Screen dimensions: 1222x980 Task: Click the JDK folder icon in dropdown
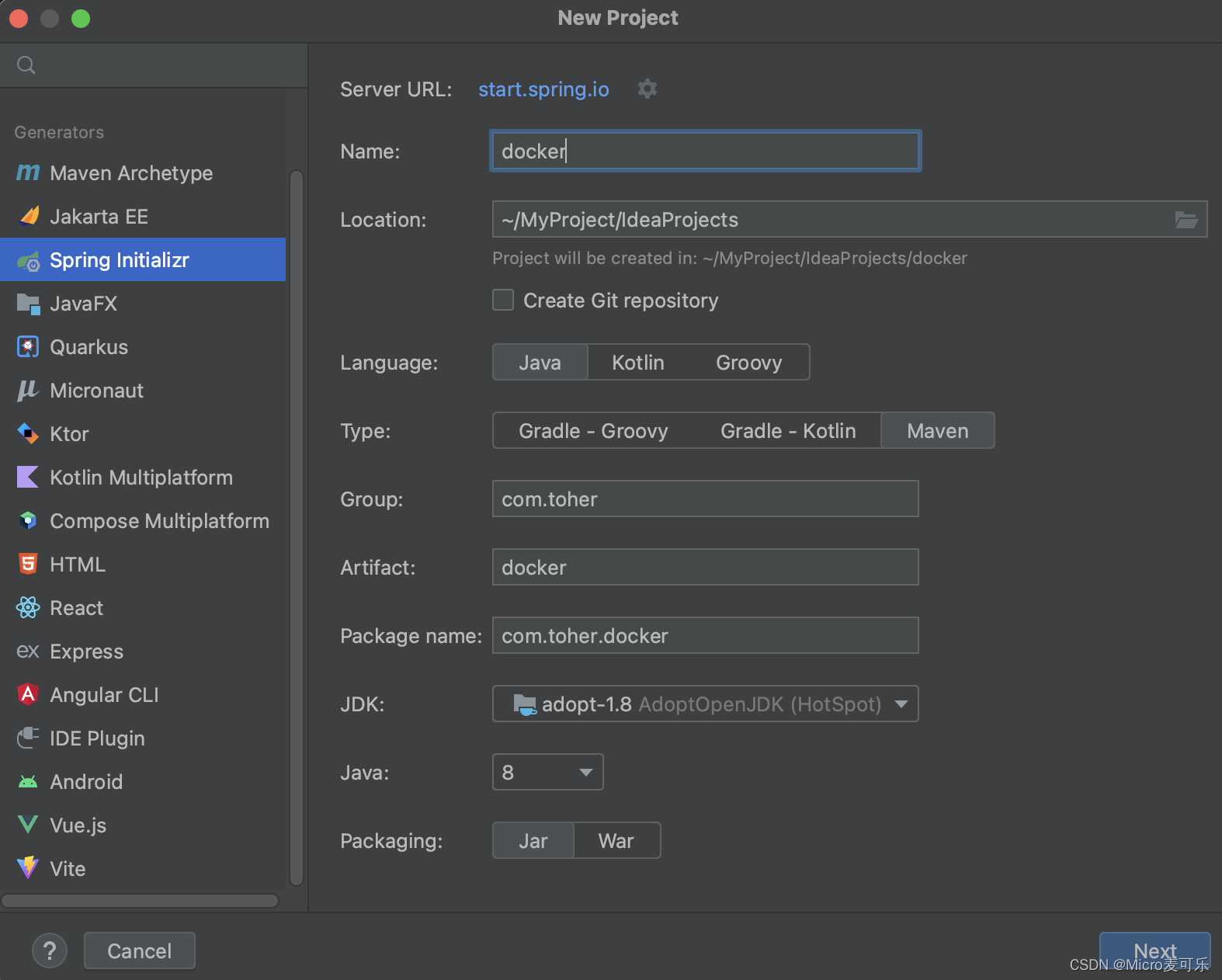point(525,704)
